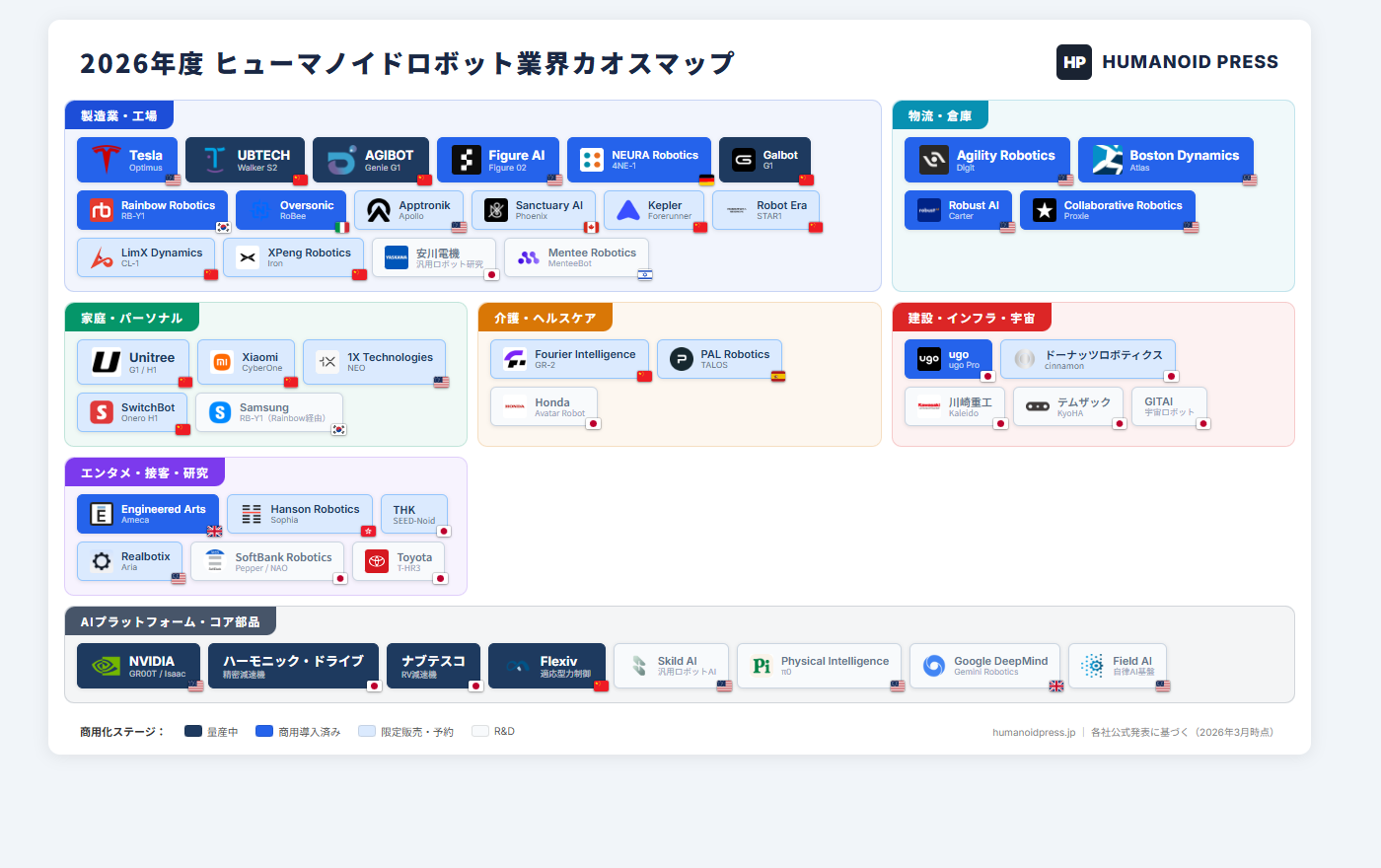
Task: Open the ナブテスコ RV減速機 card
Action: pyautogui.click(x=434, y=666)
